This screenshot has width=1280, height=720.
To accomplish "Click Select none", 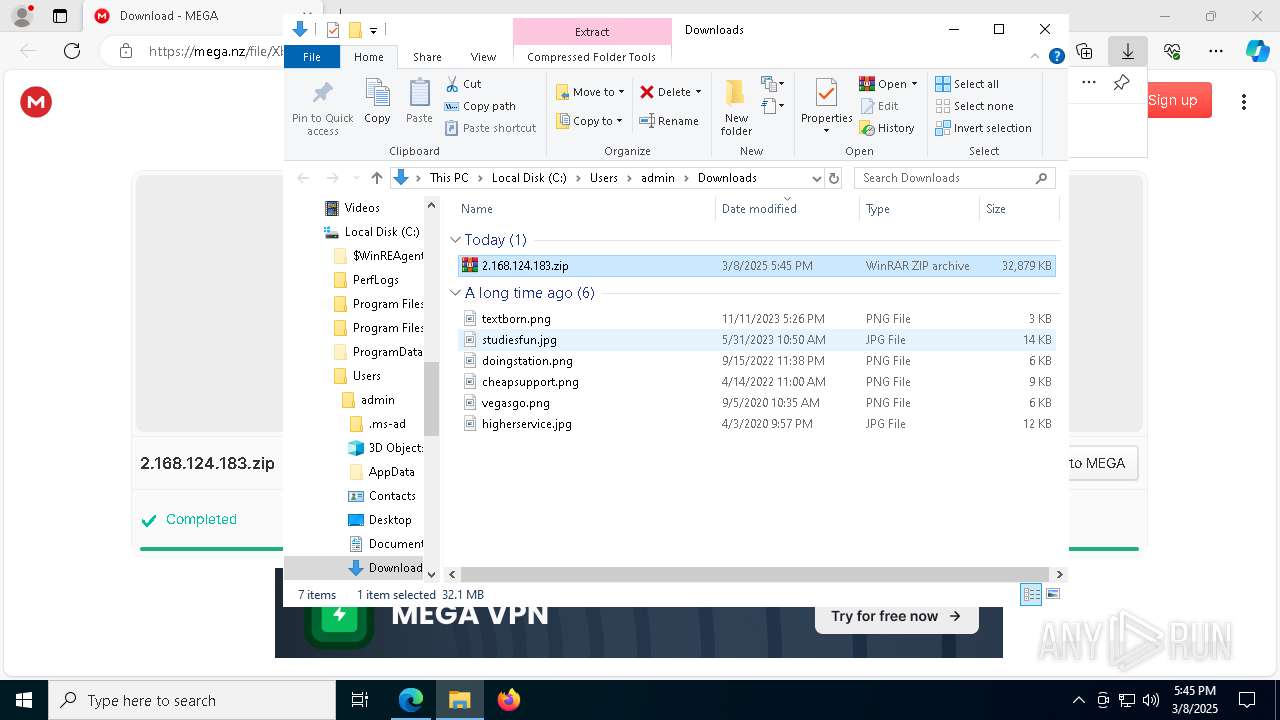I will [975, 106].
